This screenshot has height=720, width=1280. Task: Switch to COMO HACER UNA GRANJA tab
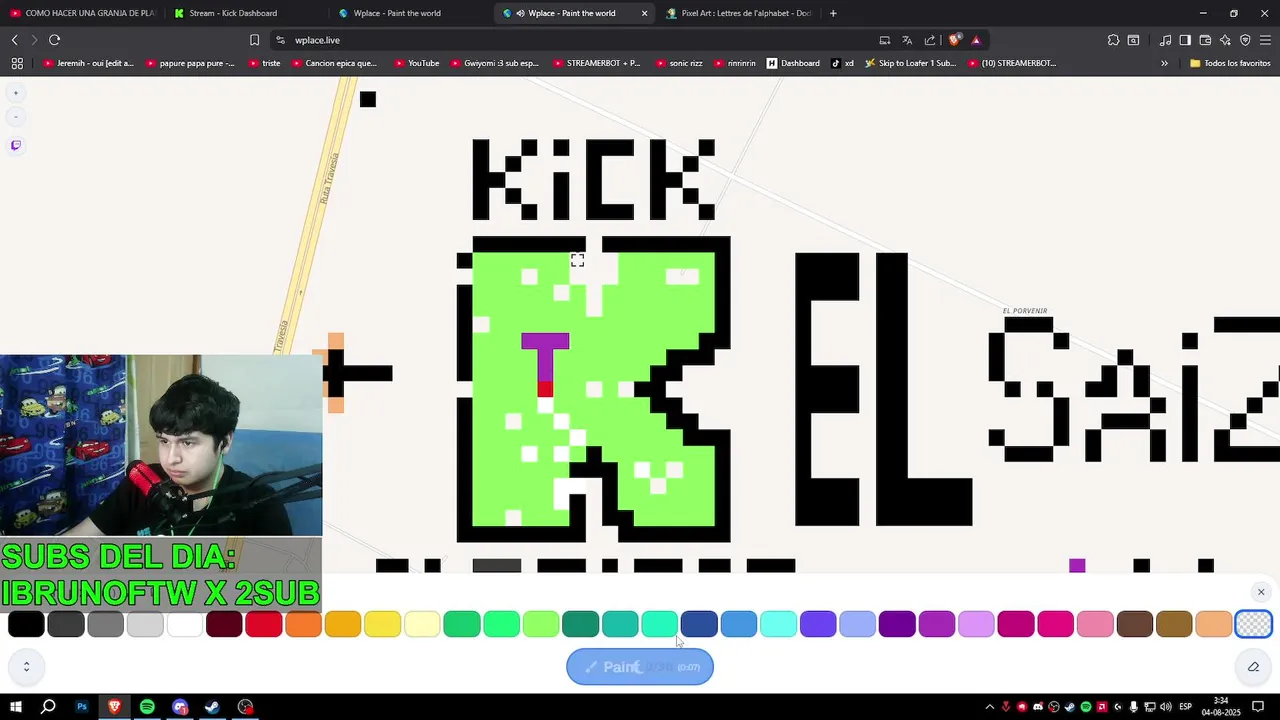point(82,13)
